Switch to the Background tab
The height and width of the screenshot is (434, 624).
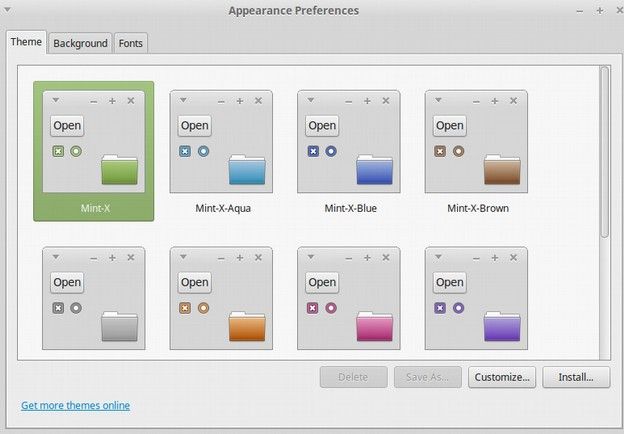[x=80, y=43]
